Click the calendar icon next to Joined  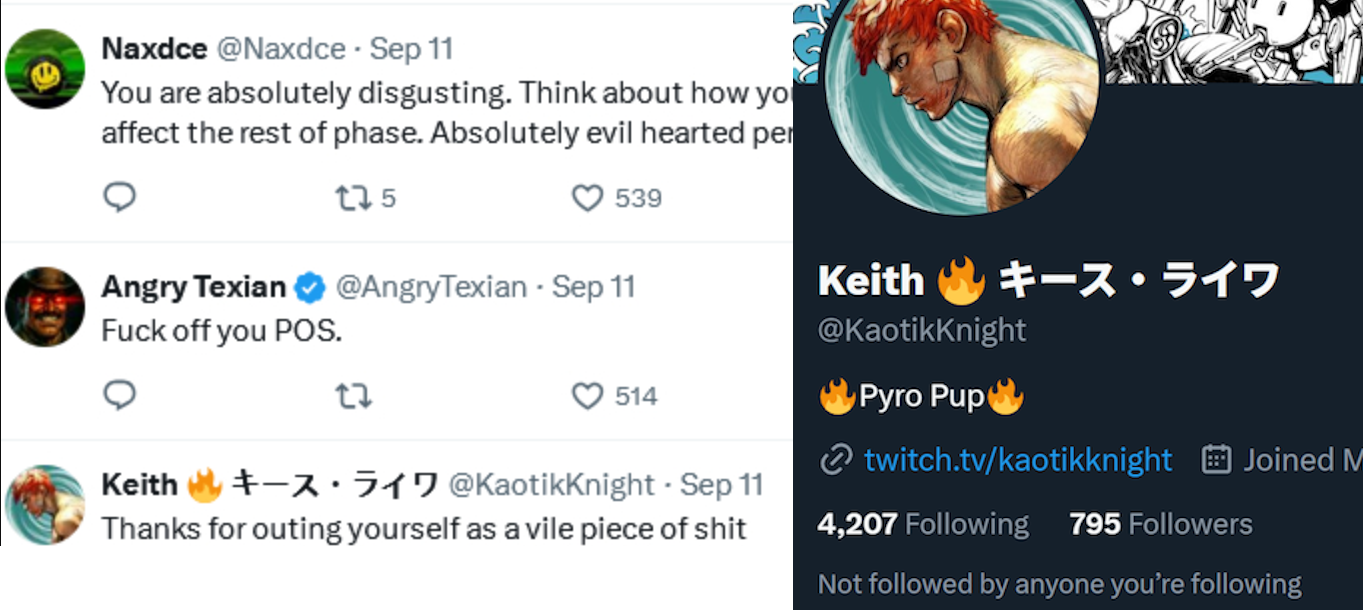pyautogui.click(x=1215, y=460)
